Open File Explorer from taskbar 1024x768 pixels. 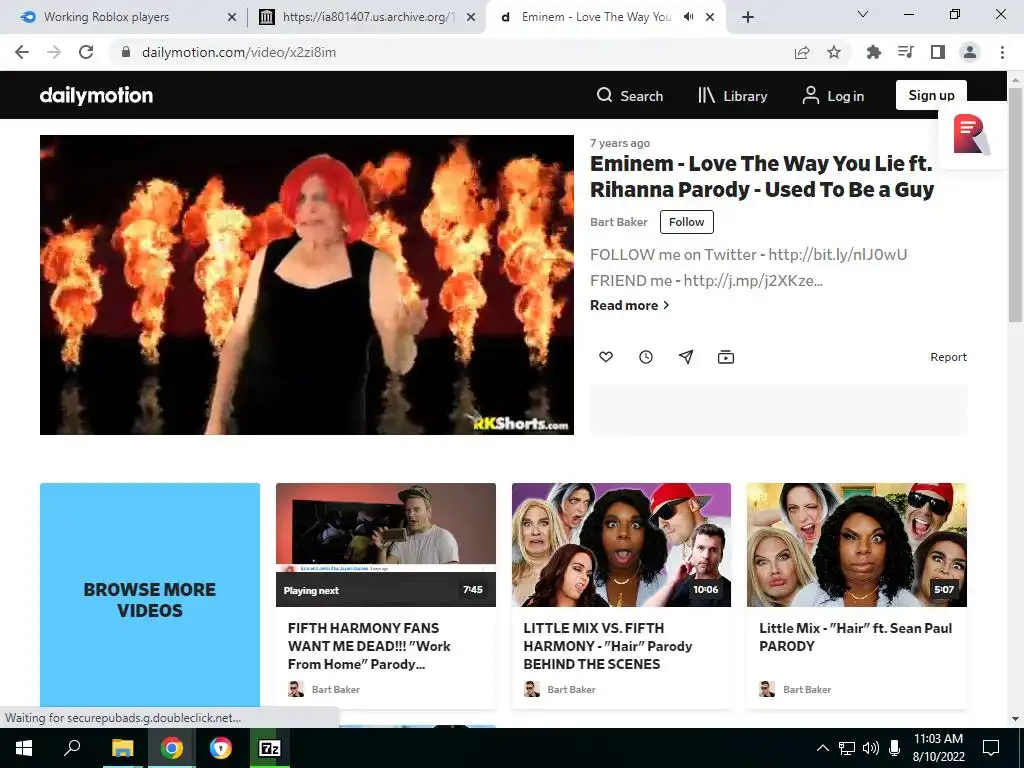(x=122, y=748)
